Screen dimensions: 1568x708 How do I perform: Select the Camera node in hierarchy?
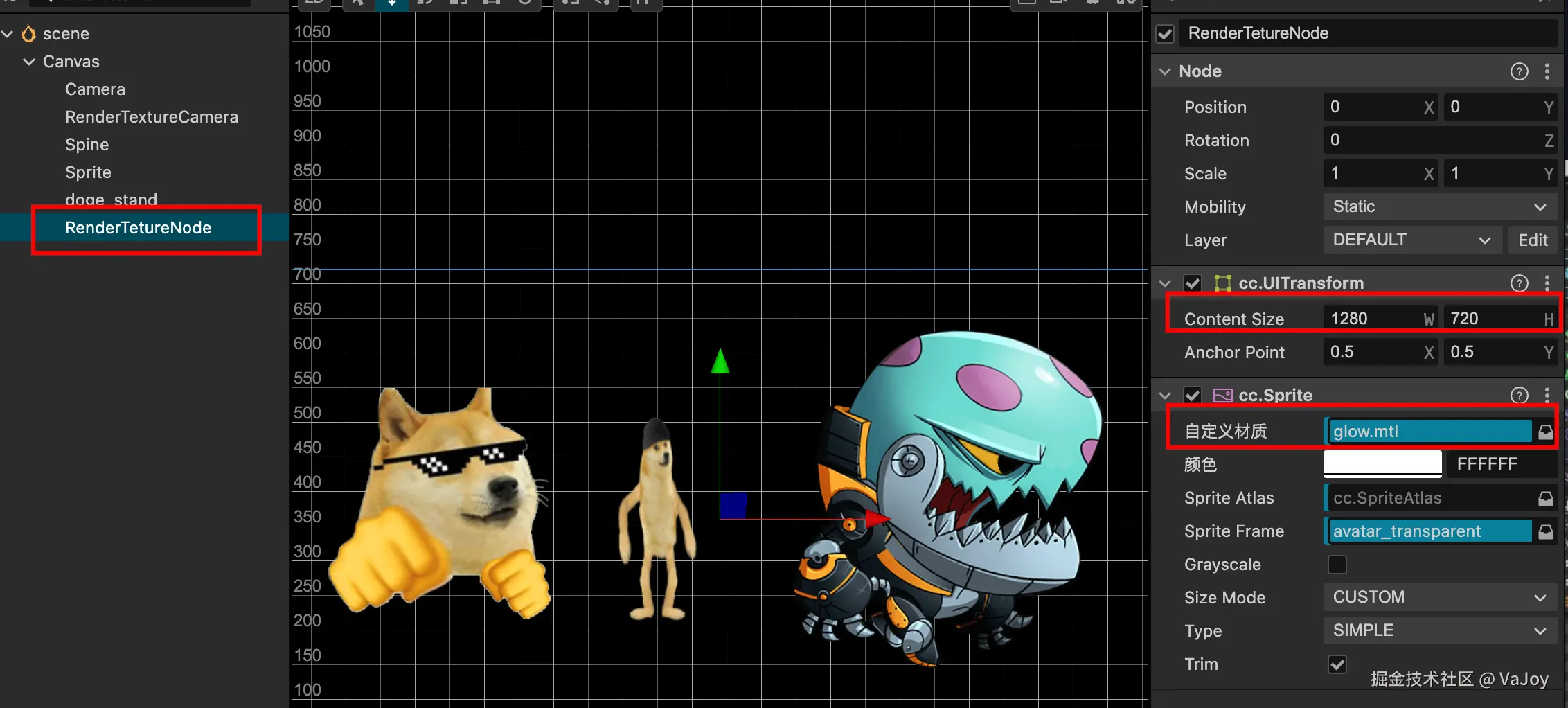95,89
